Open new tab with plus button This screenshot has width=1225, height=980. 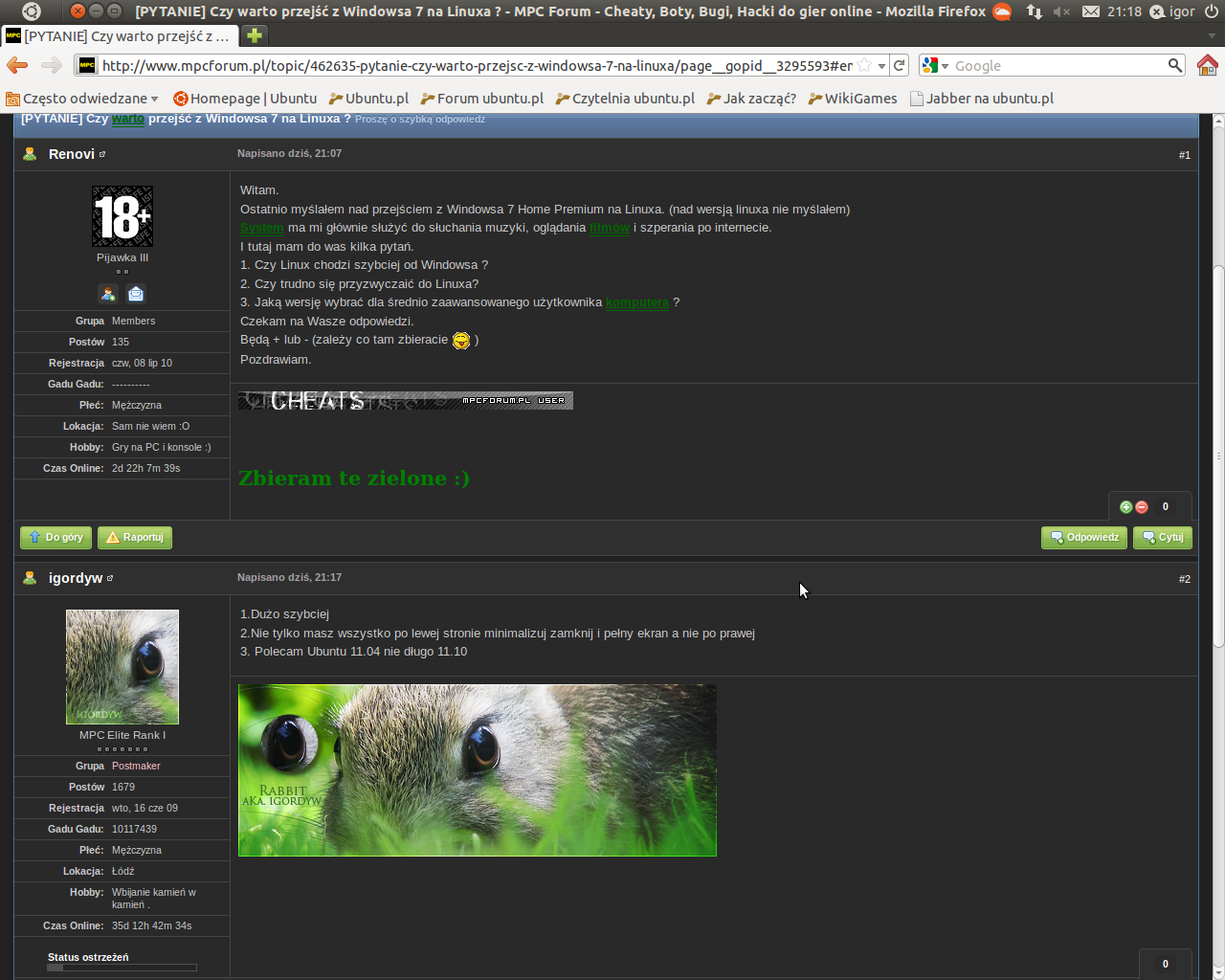coord(254,35)
